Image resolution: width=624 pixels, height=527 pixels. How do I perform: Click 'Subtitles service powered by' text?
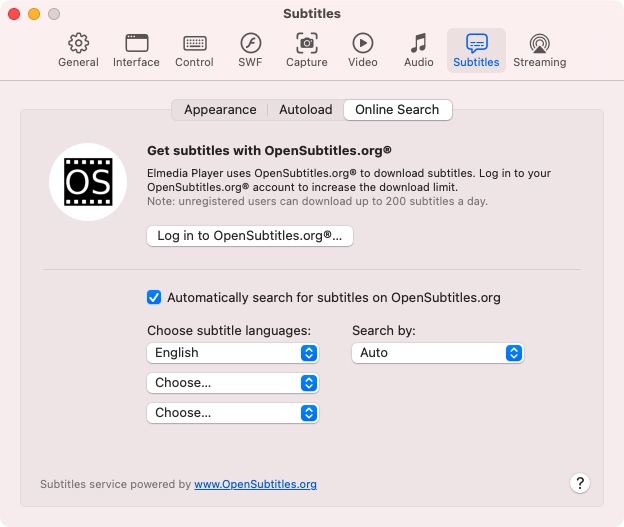click(x=115, y=484)
